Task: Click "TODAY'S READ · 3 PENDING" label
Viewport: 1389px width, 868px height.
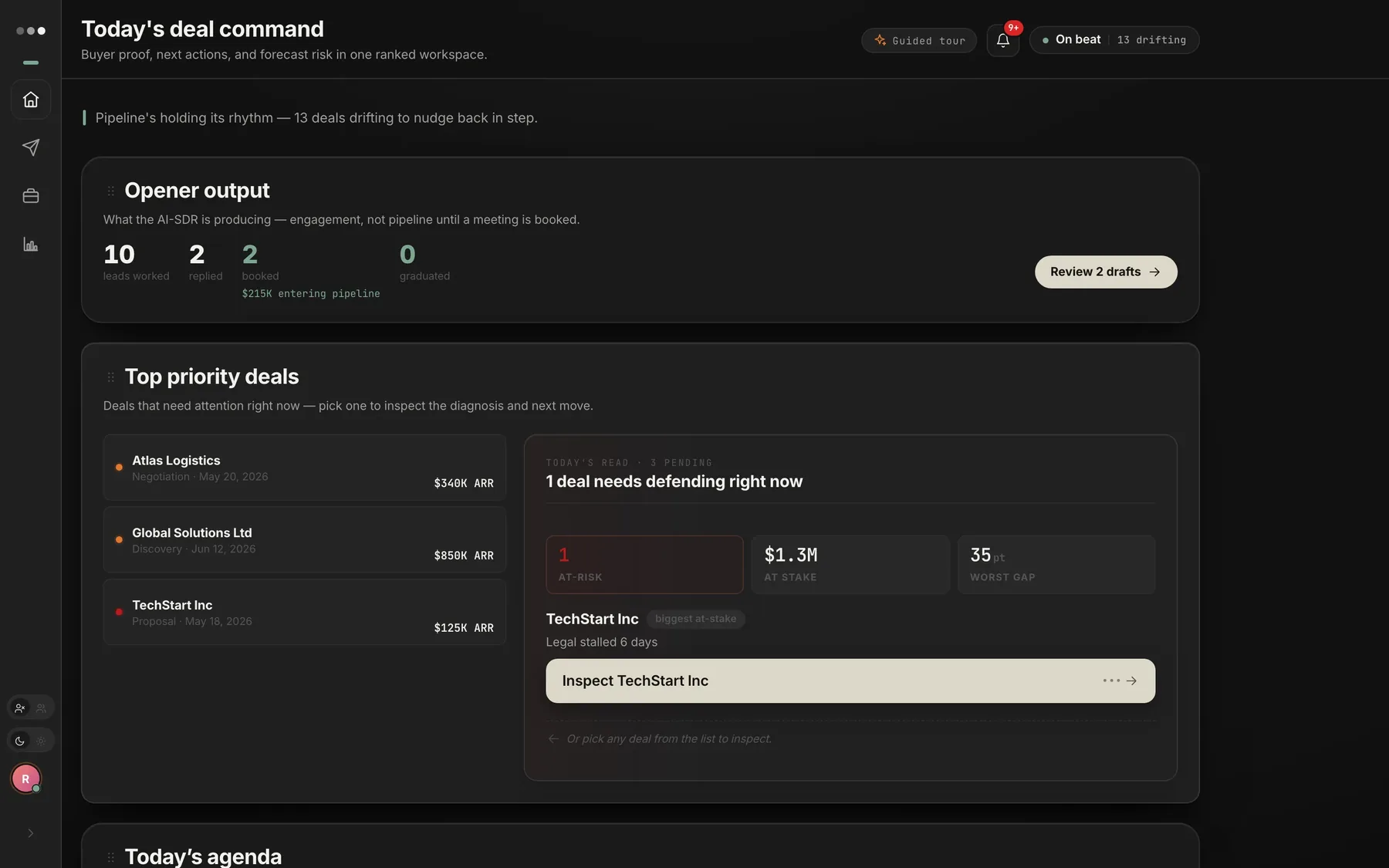Action: (x=630, y=463)
